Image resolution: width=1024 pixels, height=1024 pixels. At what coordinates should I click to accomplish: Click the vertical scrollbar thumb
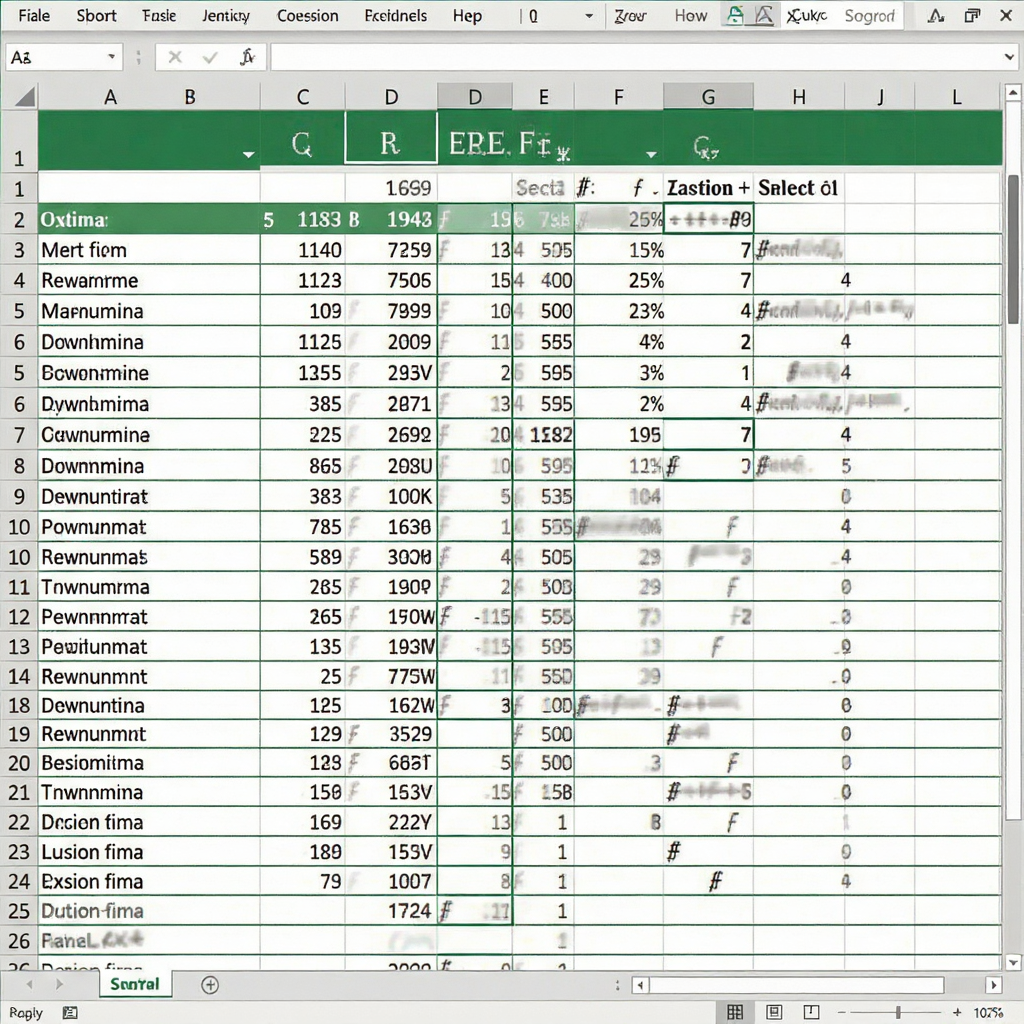point(1013,249)
